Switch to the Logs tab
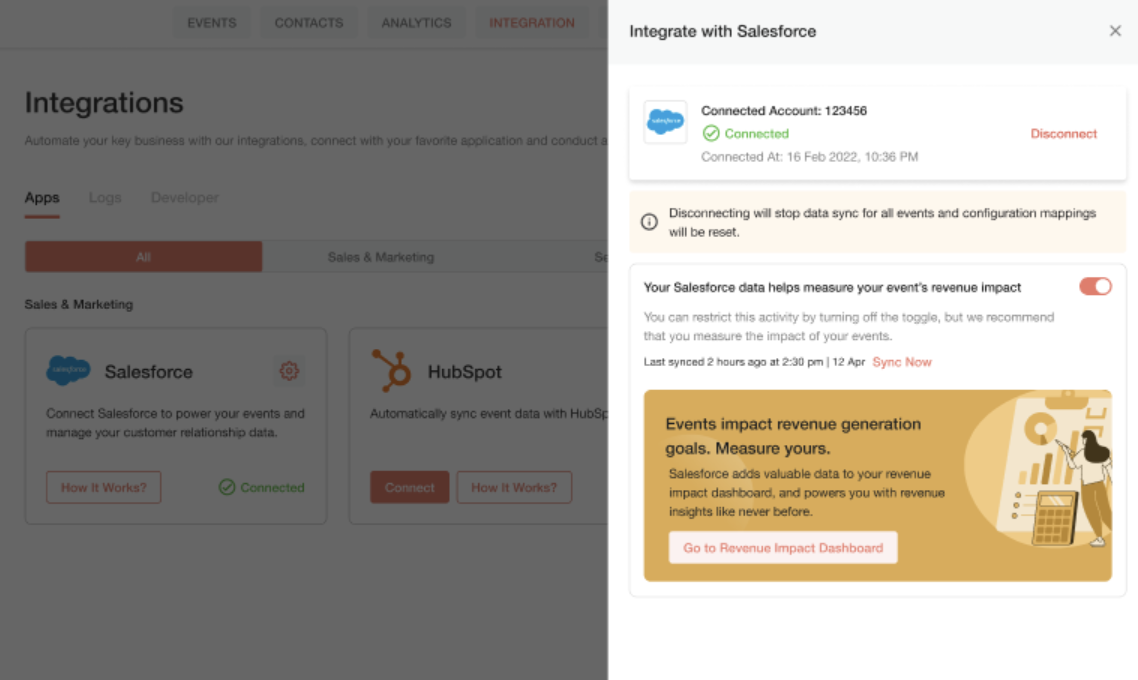This screenshot has width=1138, height=680. coord(105,197)
